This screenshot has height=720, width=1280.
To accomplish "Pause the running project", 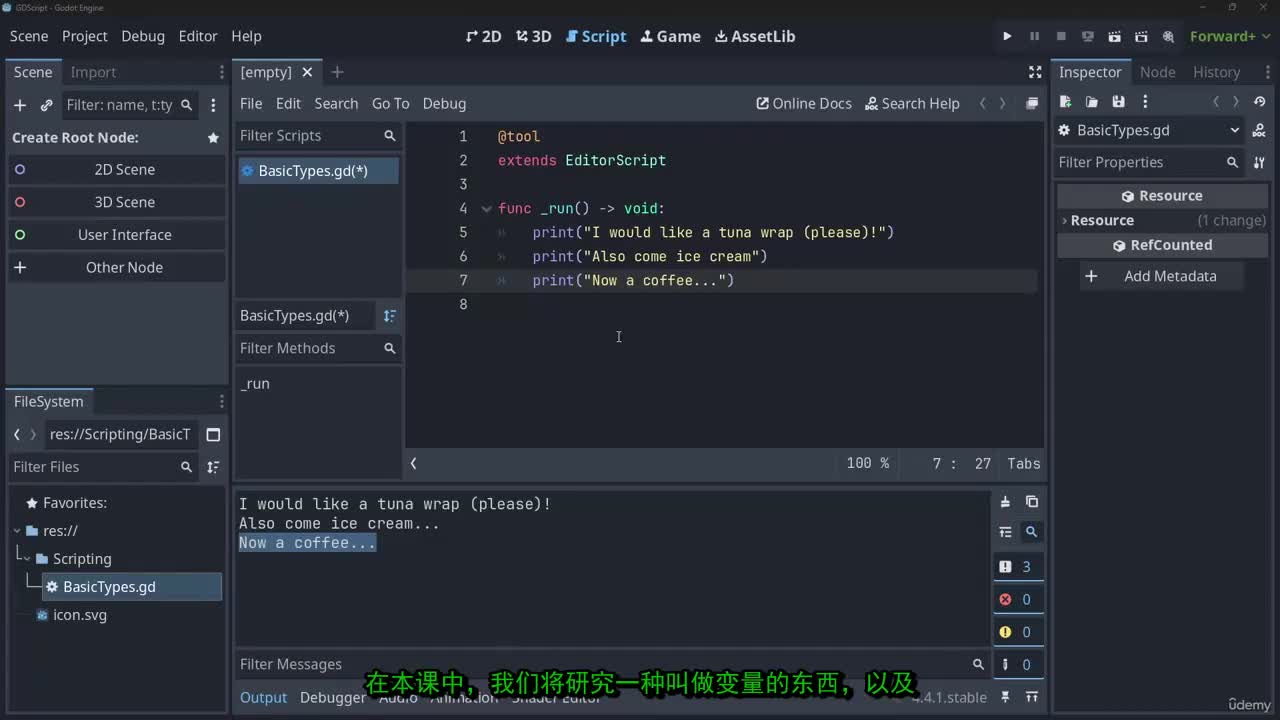I will click(1034, 36).
